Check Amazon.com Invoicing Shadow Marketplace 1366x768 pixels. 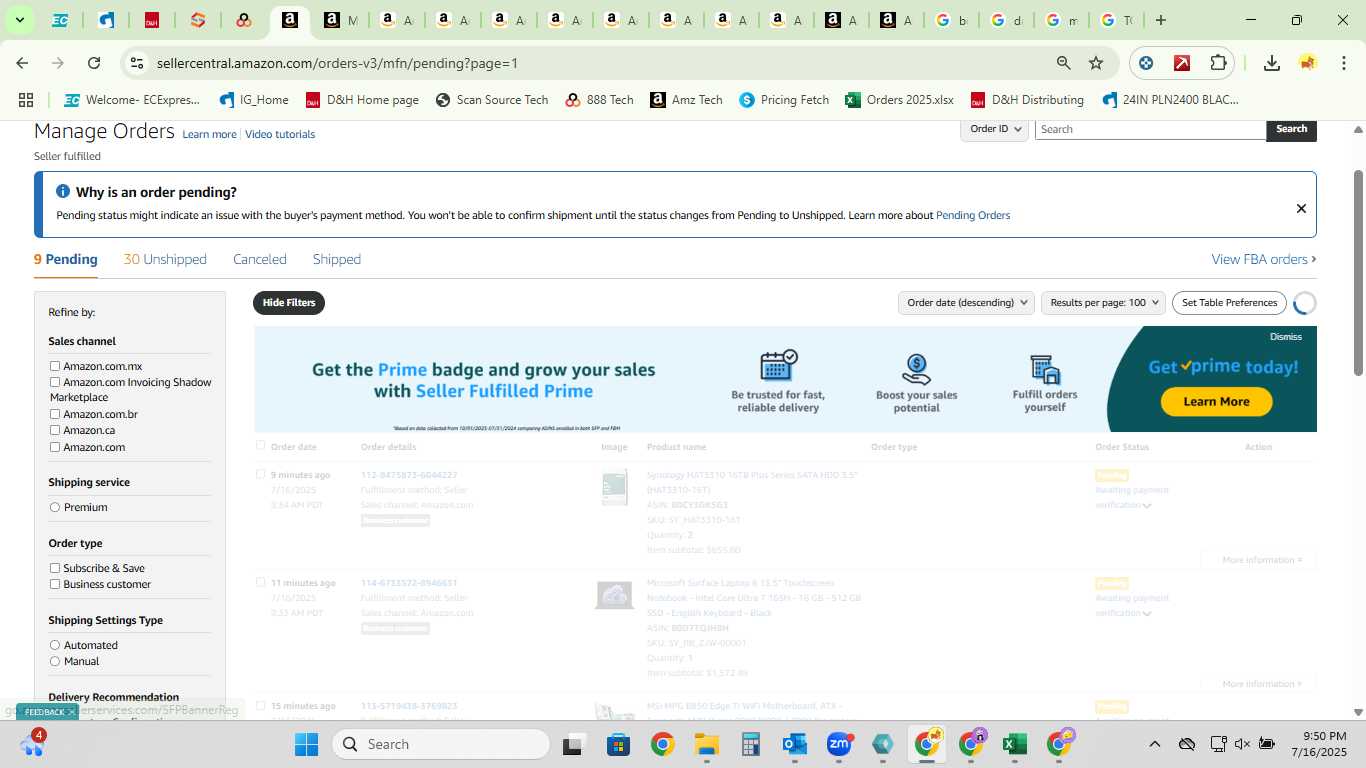[x=55, y=382]
